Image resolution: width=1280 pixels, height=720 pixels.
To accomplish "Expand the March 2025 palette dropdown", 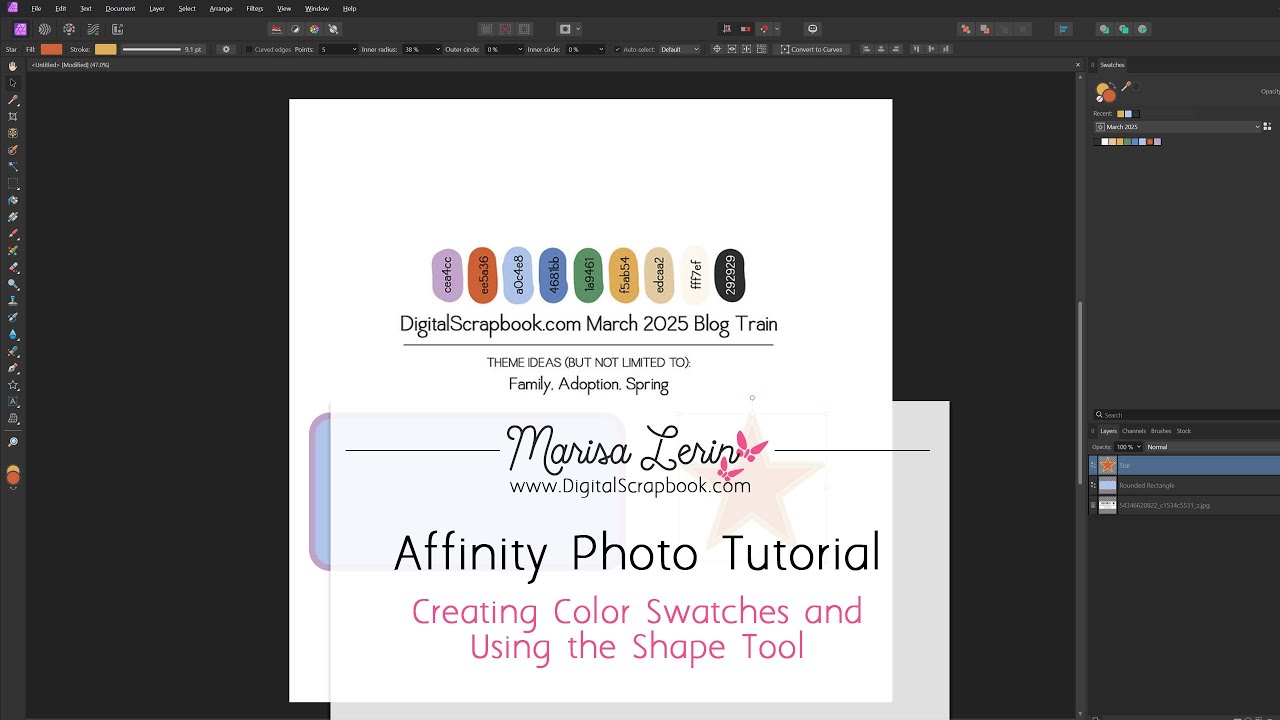I will 1178,127.
